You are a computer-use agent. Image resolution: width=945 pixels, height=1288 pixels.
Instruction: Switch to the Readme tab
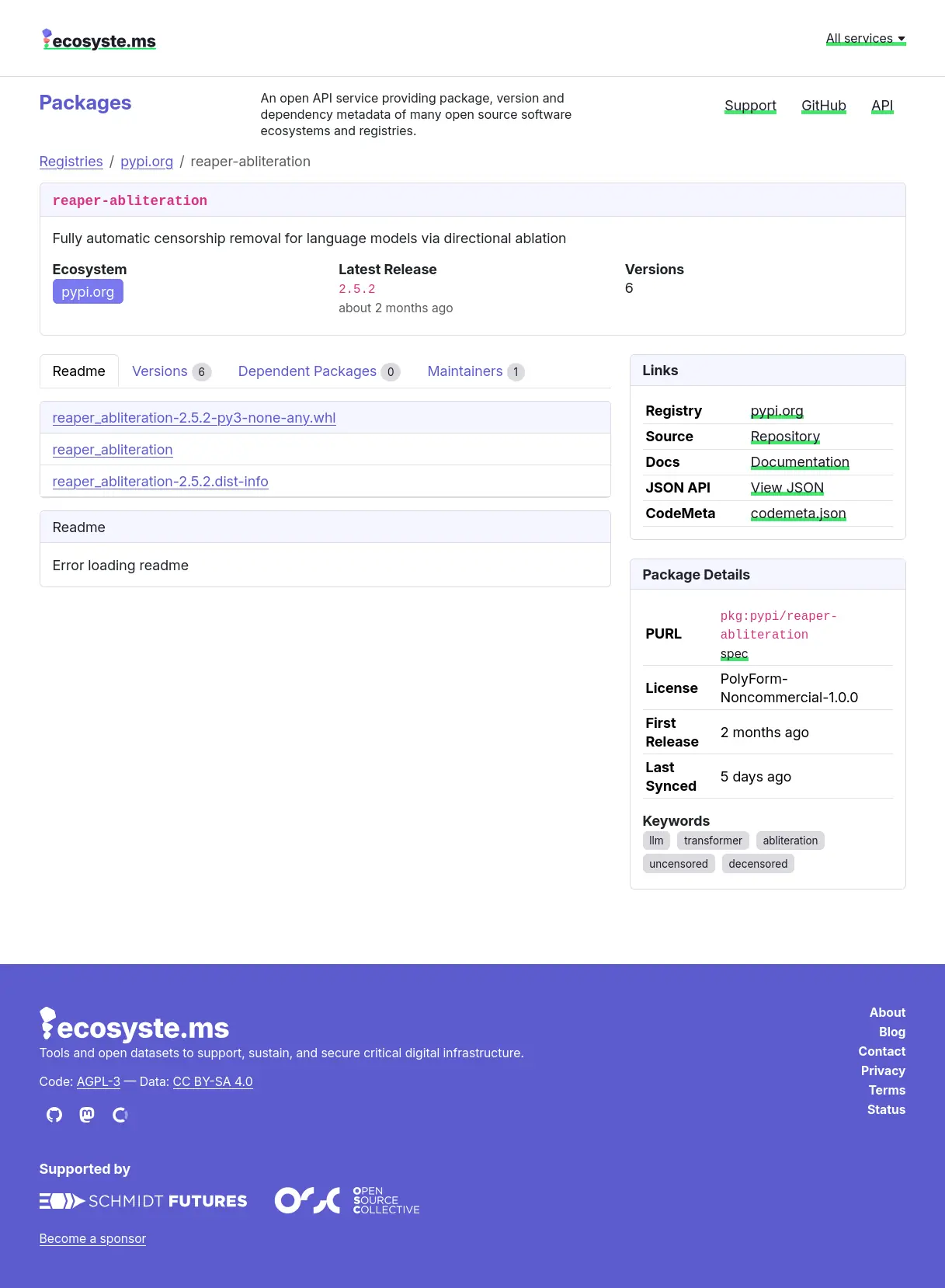(x=79, y=371)
